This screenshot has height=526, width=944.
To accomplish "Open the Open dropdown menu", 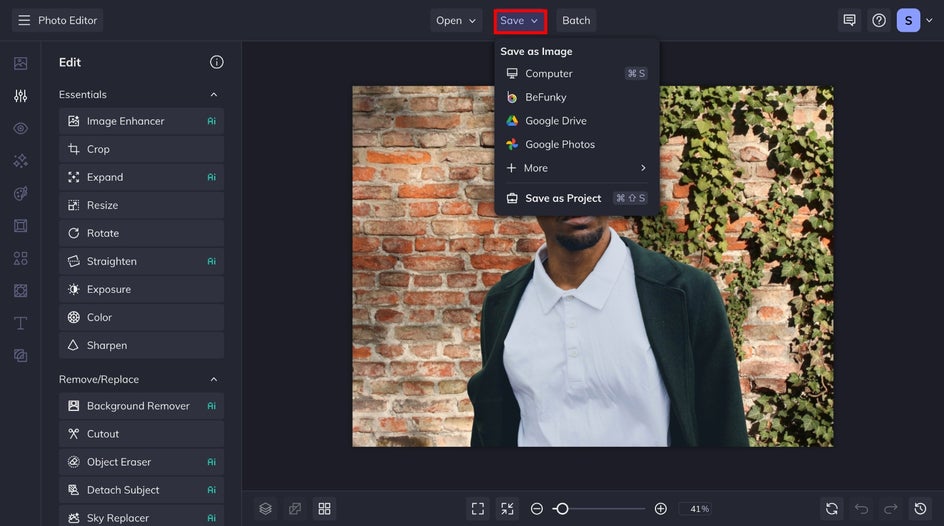I will (x=456, y=20).
